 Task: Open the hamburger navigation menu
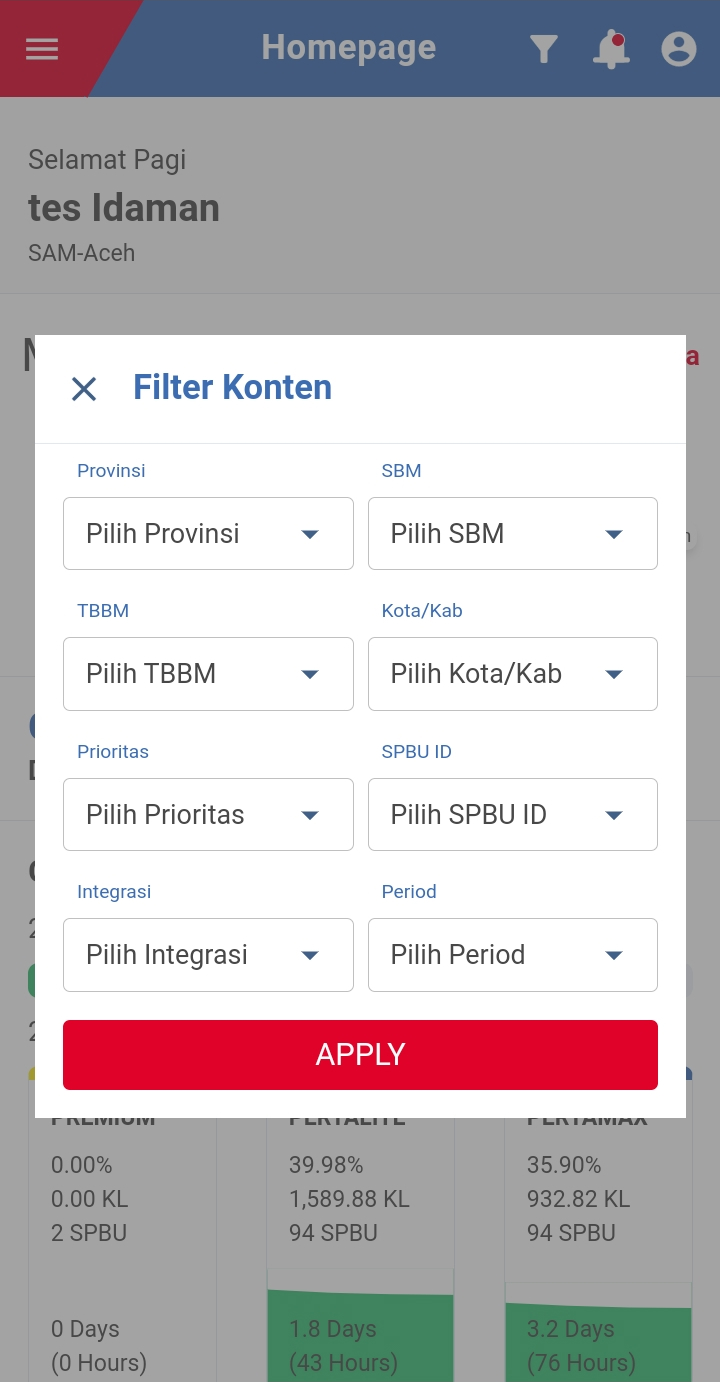coord(42,49)
